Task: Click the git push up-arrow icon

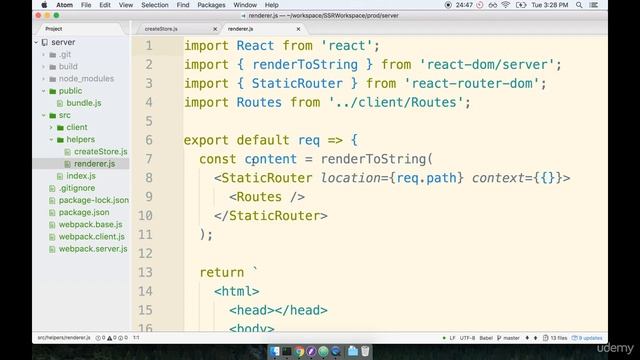Action: [536, 338]
